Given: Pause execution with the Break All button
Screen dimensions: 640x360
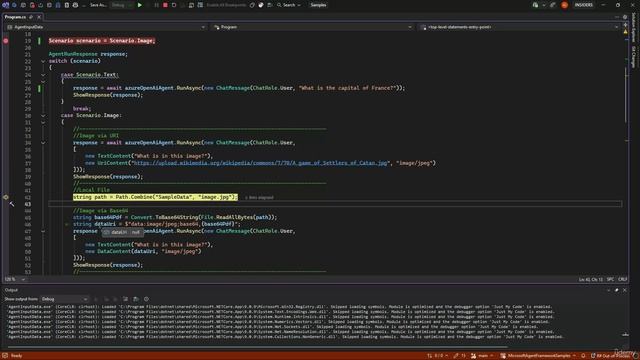Looking at the screenshot, I should pyautogui.click(x=157, y=5).
